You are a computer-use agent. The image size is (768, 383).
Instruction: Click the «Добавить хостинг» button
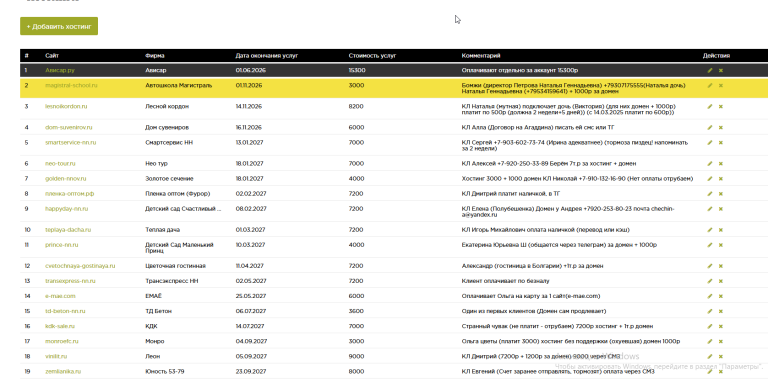pyautogui.click(x=59, y=26)
